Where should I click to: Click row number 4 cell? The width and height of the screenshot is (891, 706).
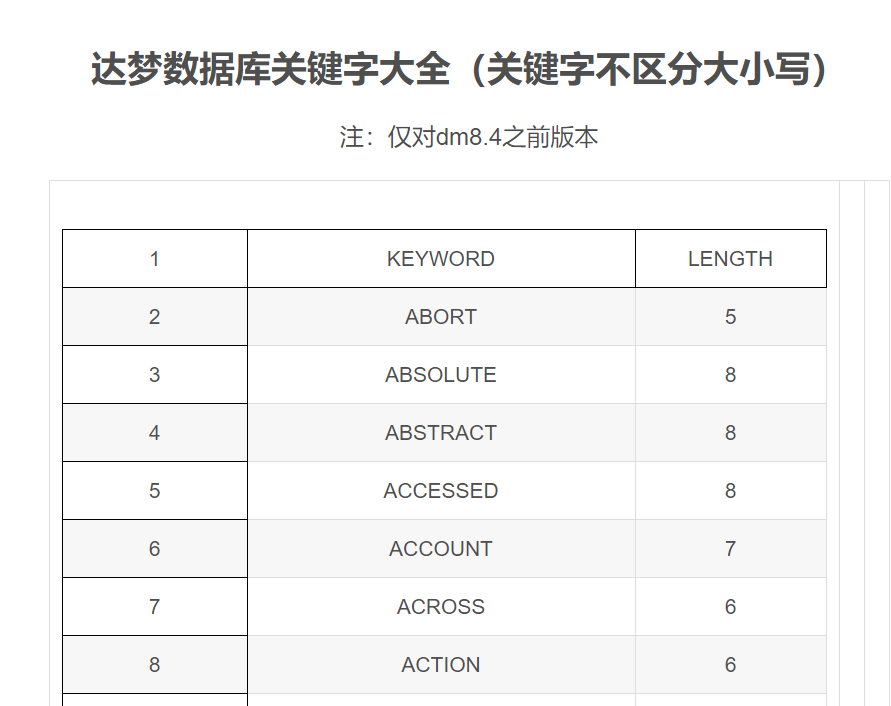click(x=155, y=433)
